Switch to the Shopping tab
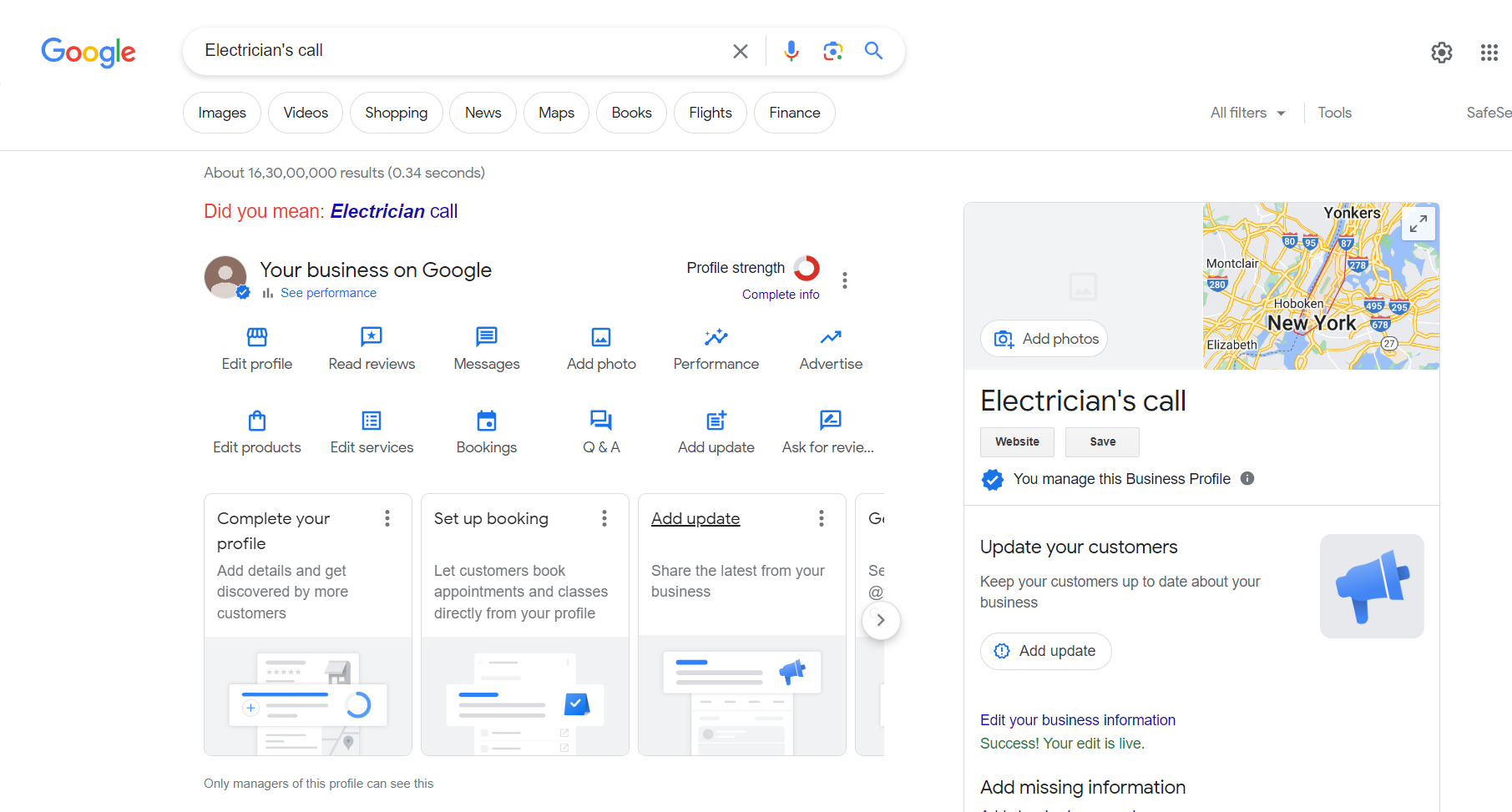The height and width of the screenshot is (812, 1512). (397, 113)
